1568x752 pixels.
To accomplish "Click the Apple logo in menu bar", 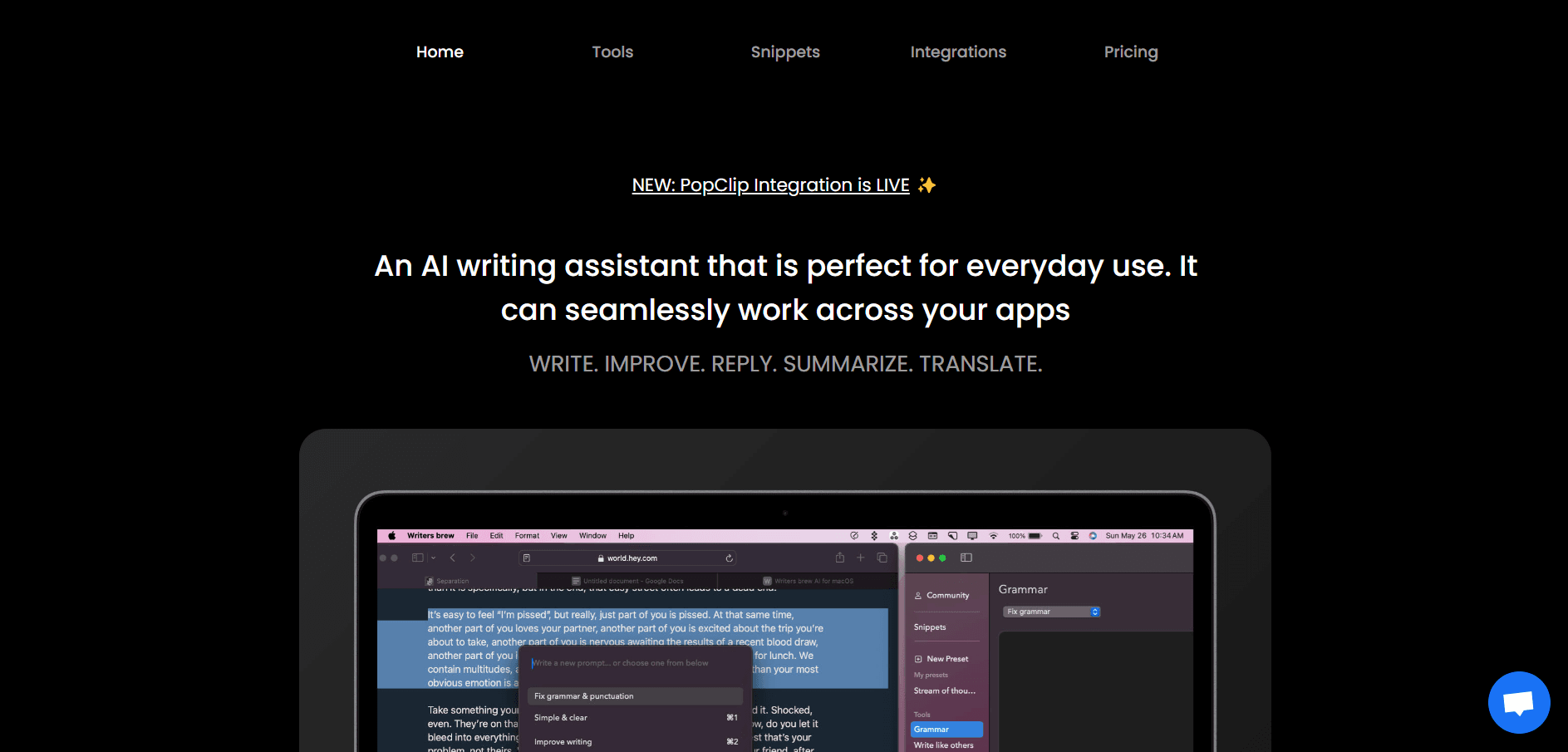I will tap(392, 536).
